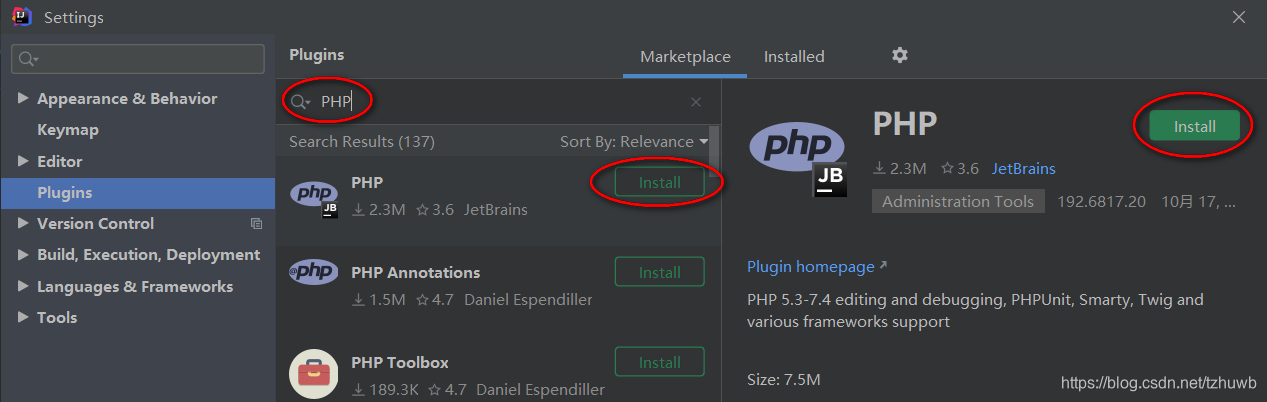Click the Size: 7.5M text
This screenshot has height=402, width=1267.
[x=784, y=380]
